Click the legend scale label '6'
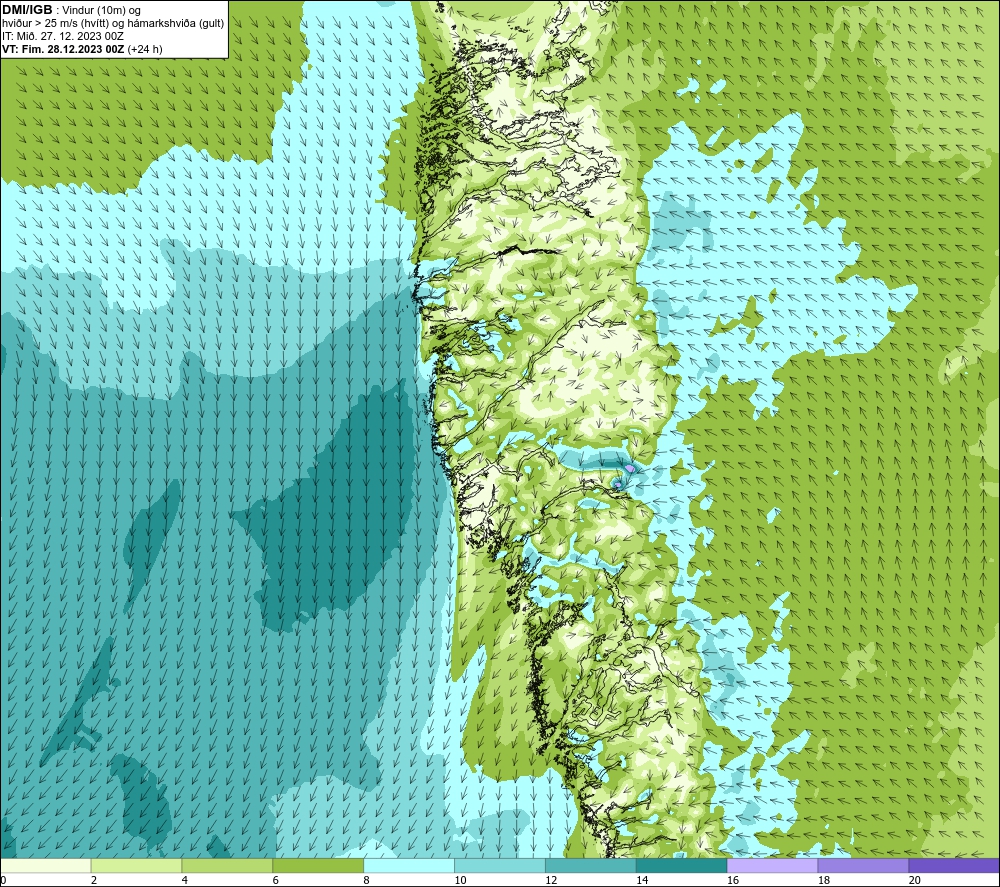Viewport: 1000px width, 887px height. click(x=276, y=880)
